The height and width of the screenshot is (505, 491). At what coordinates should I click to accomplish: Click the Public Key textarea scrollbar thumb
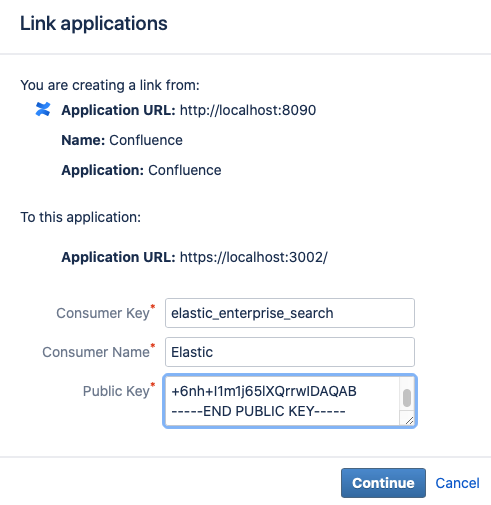[x=407, y=398]
